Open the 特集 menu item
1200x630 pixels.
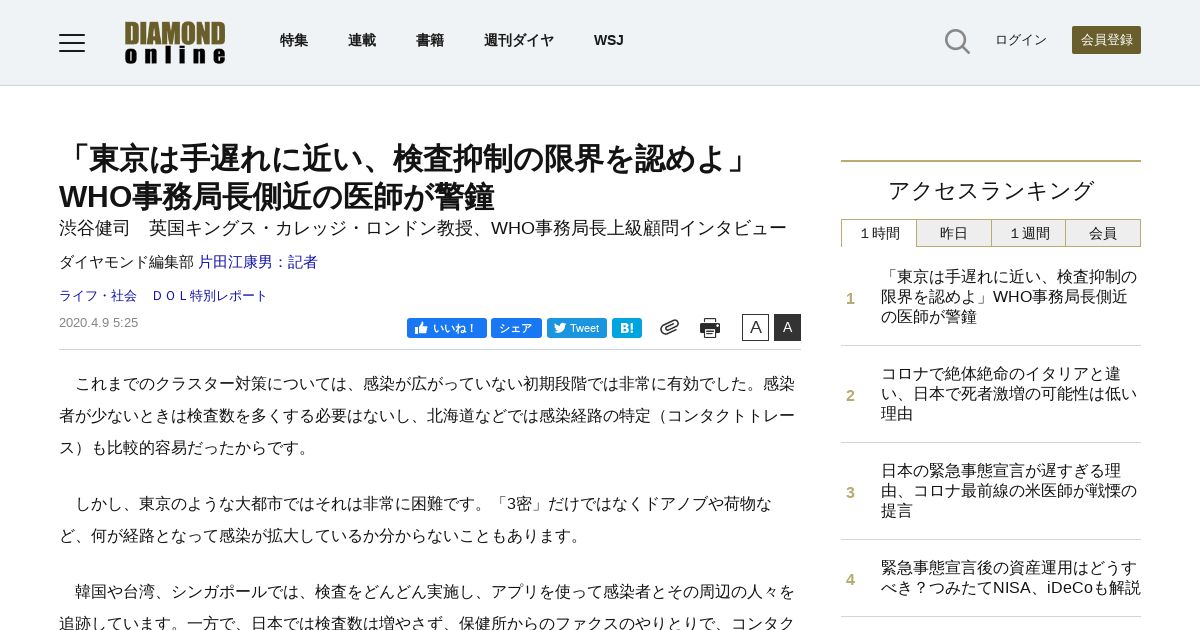tap(294, 40)
